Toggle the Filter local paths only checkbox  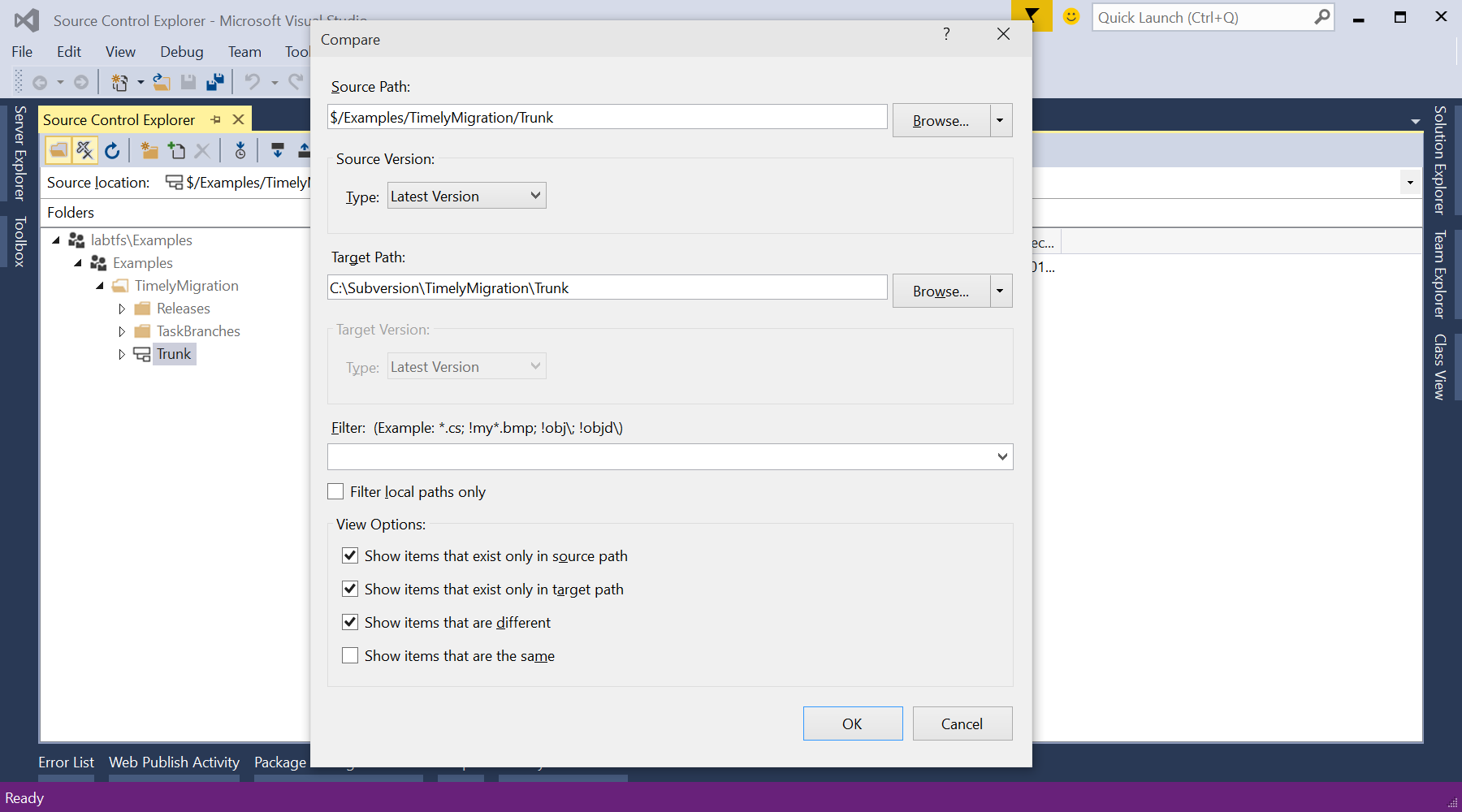pyautogui.click(x=335, y=491)
